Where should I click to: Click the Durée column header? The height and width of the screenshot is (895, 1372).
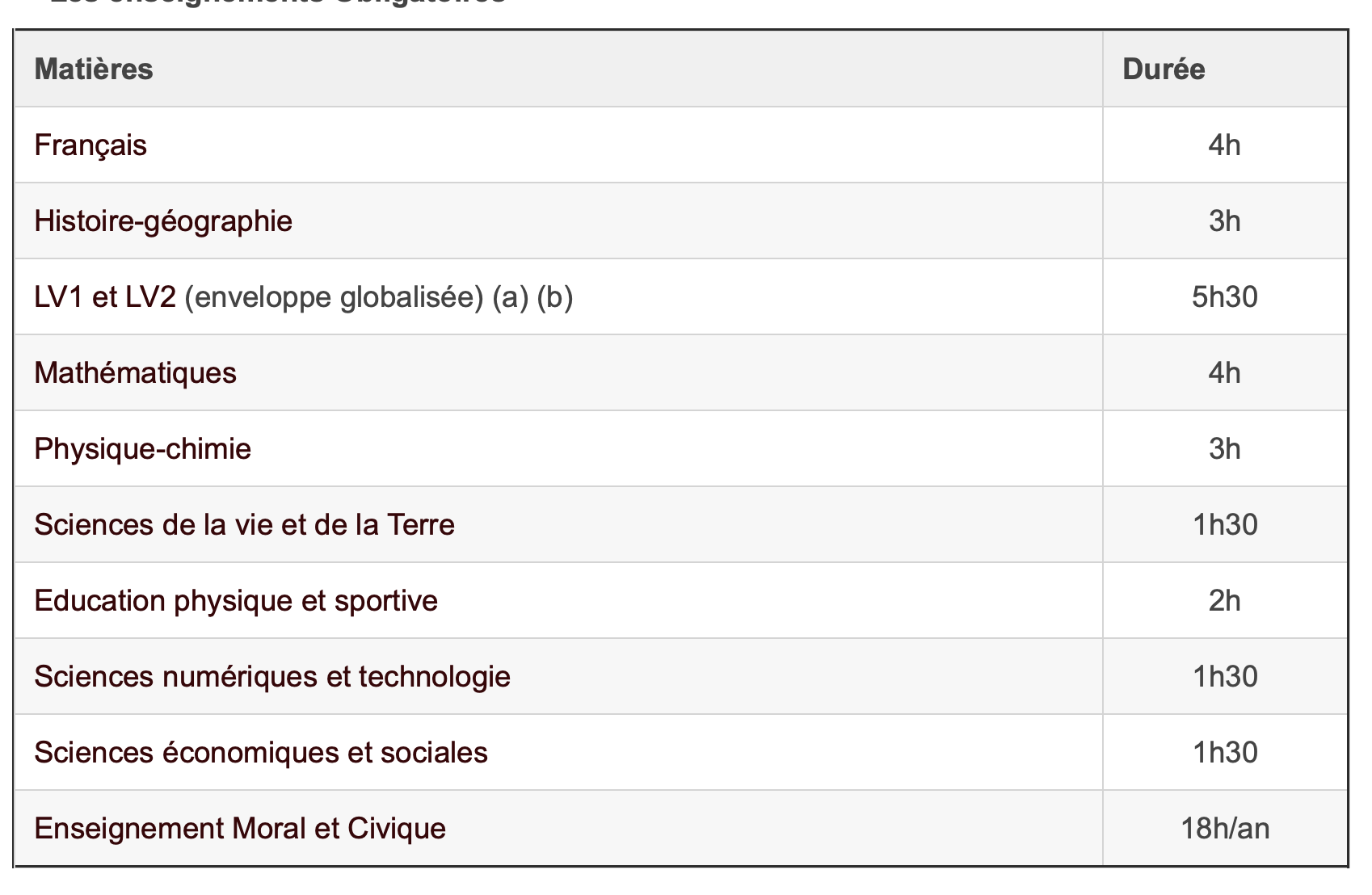point(1164,69)
